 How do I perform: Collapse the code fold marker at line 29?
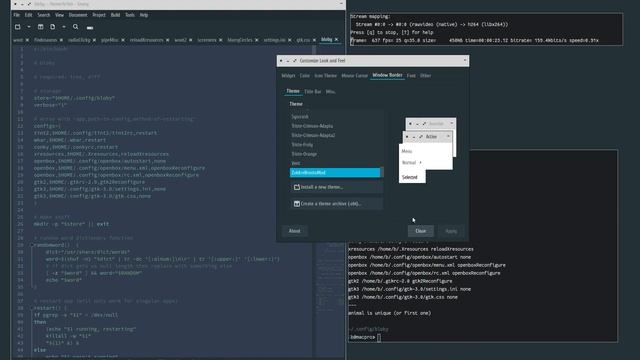point(32,245)
